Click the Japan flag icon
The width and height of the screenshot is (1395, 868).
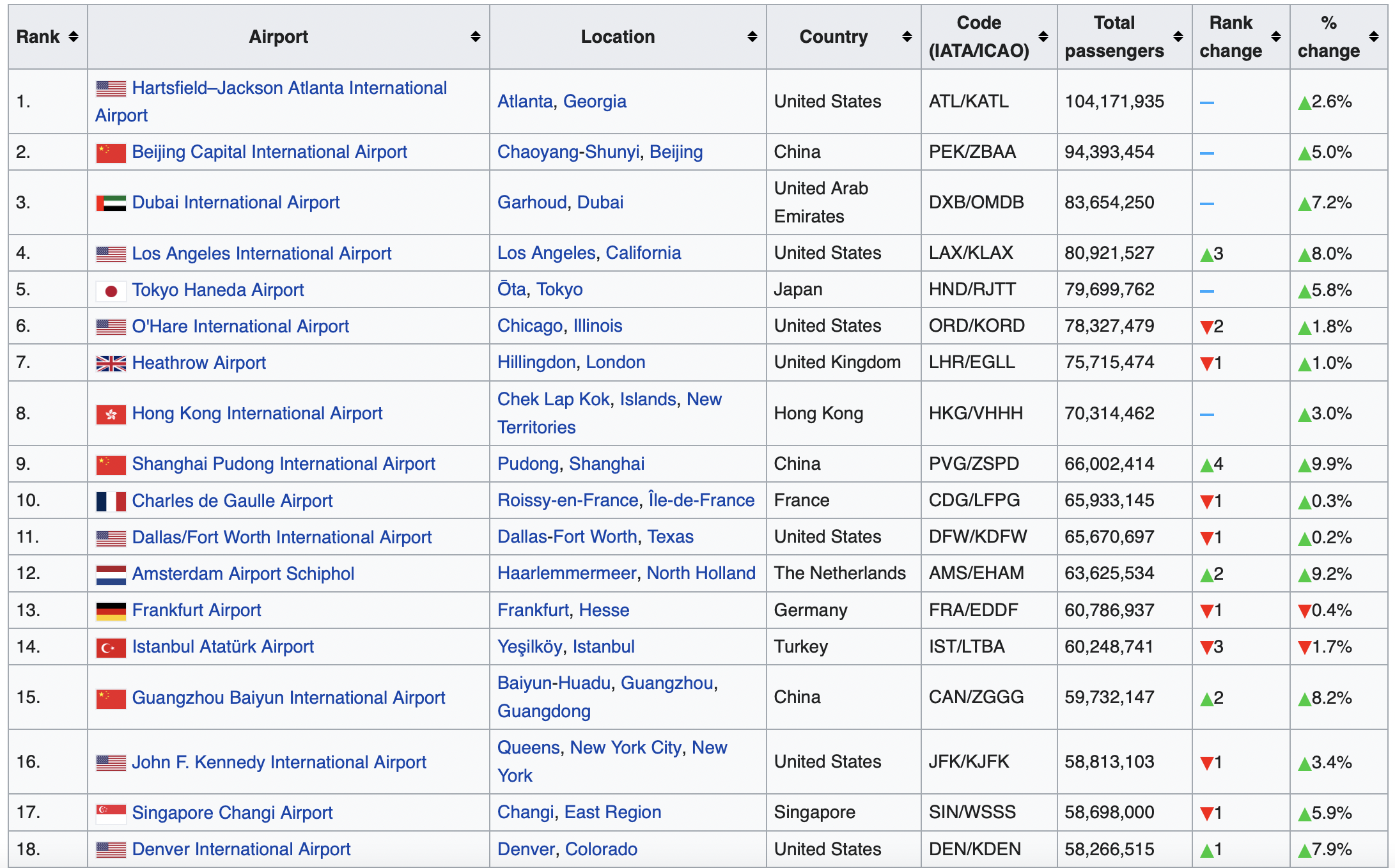click(111, 291)
